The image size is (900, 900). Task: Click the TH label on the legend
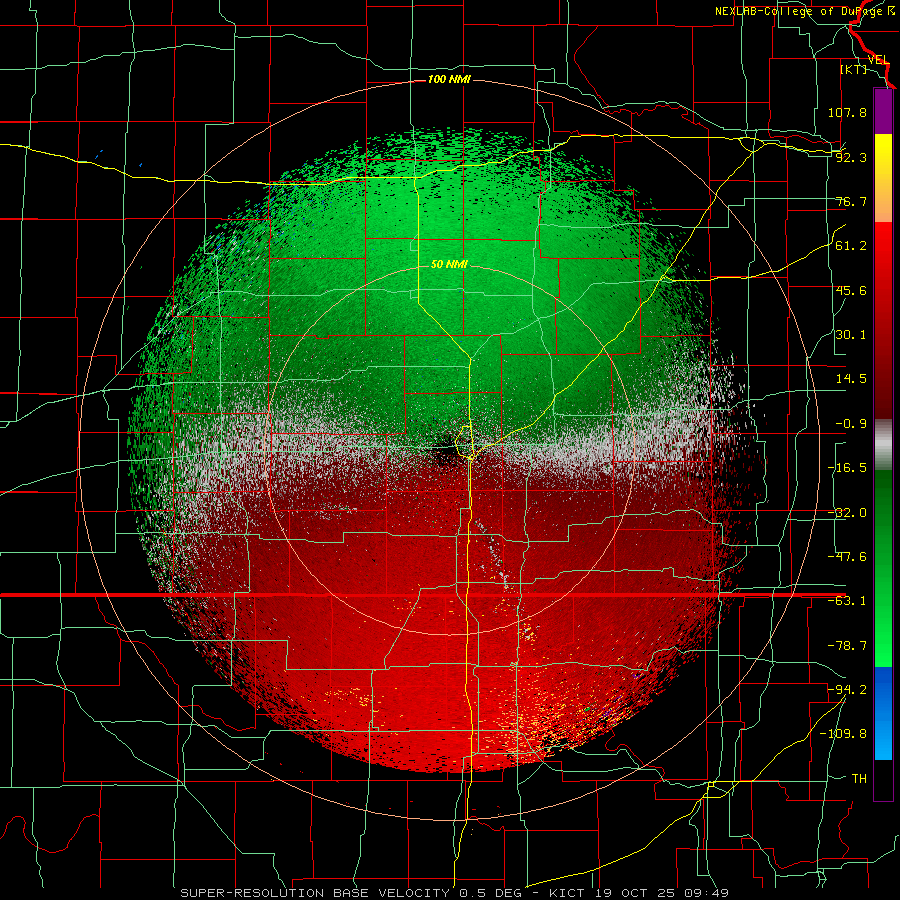click(x=859, y=778)
